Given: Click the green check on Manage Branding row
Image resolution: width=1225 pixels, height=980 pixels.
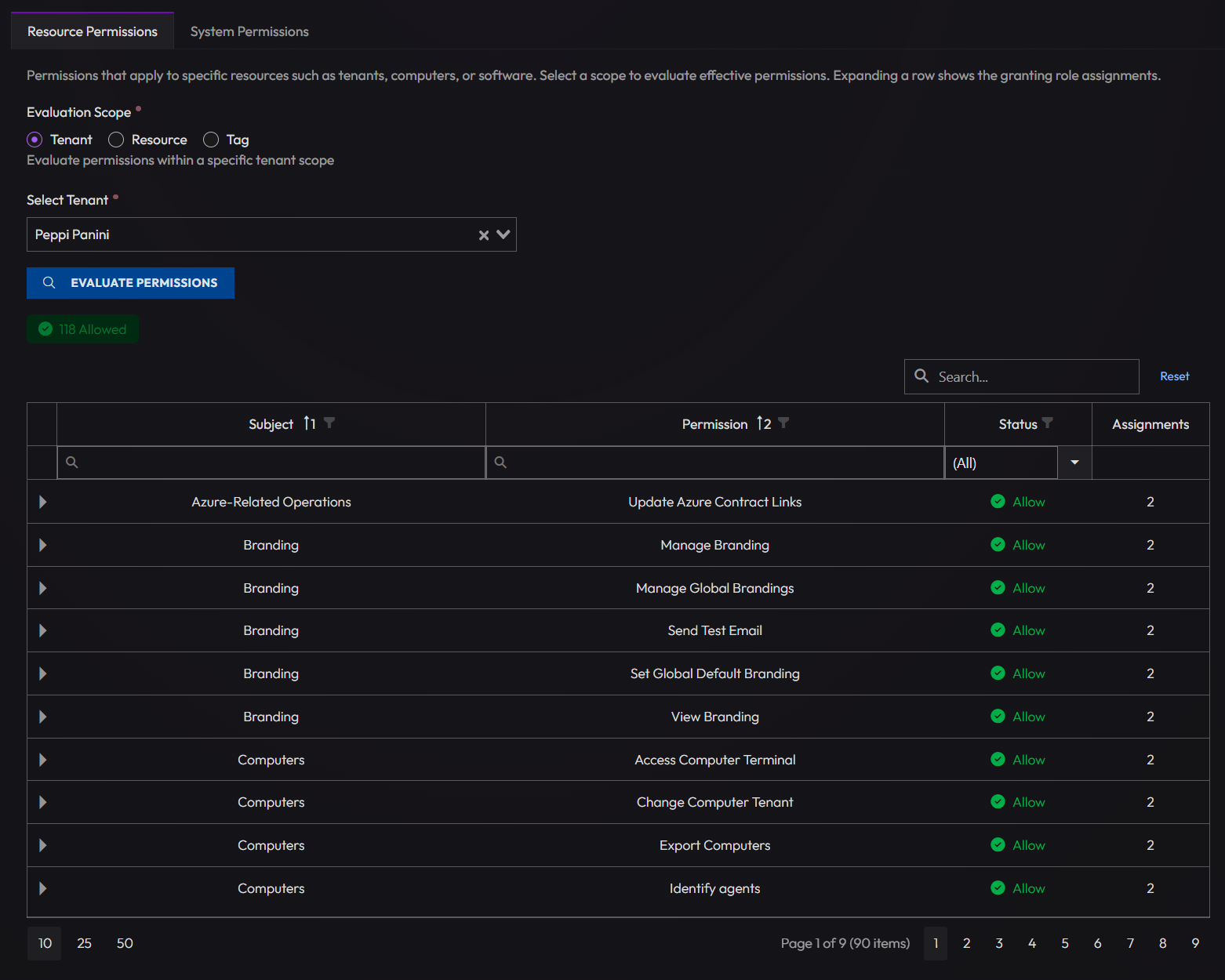Looking at the screenshot, I should pyautogui.click(x=998, y=545).
